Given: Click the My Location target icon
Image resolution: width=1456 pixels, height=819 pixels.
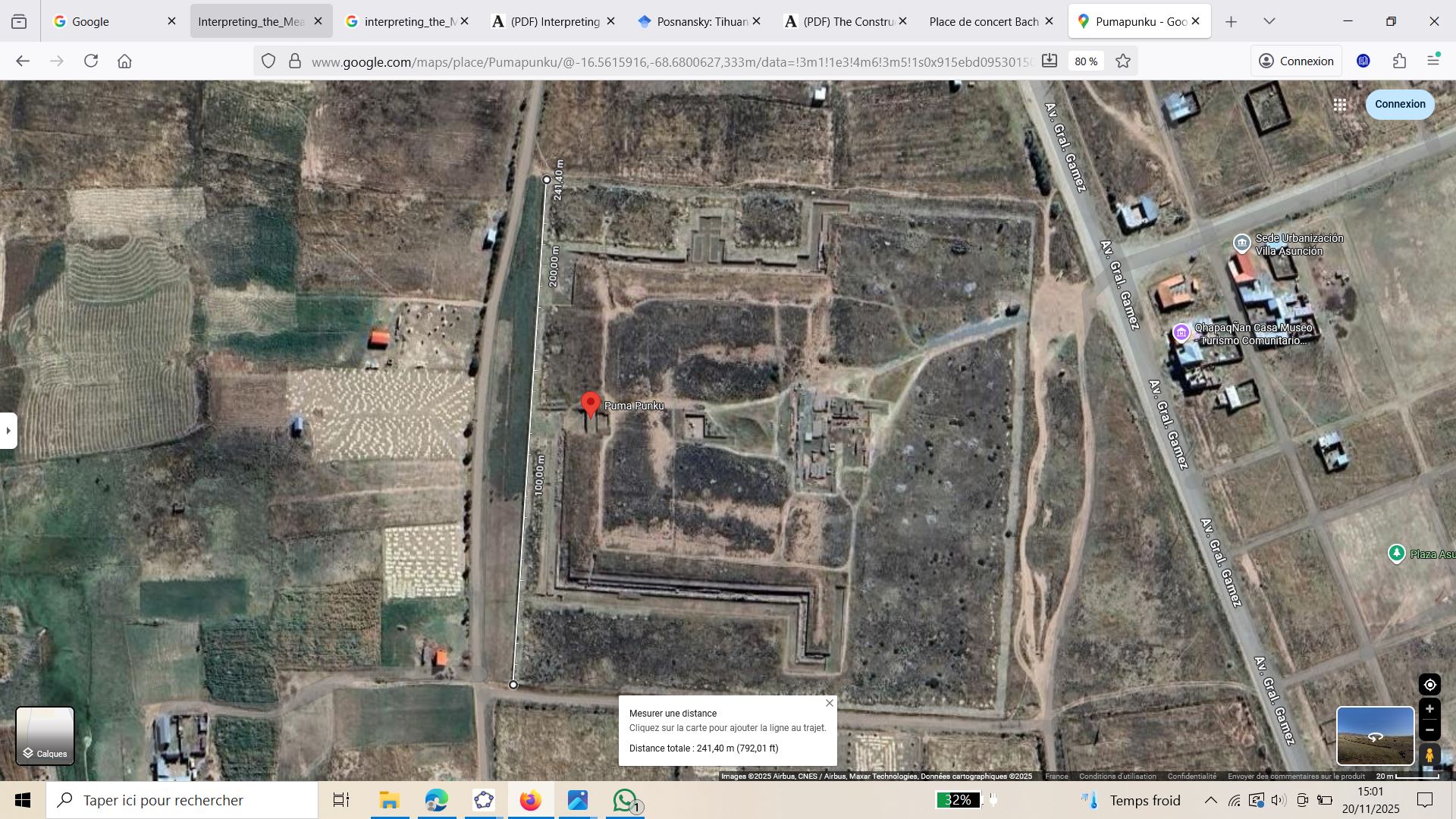Looking at the screenshot, I should pos(1429,685).
